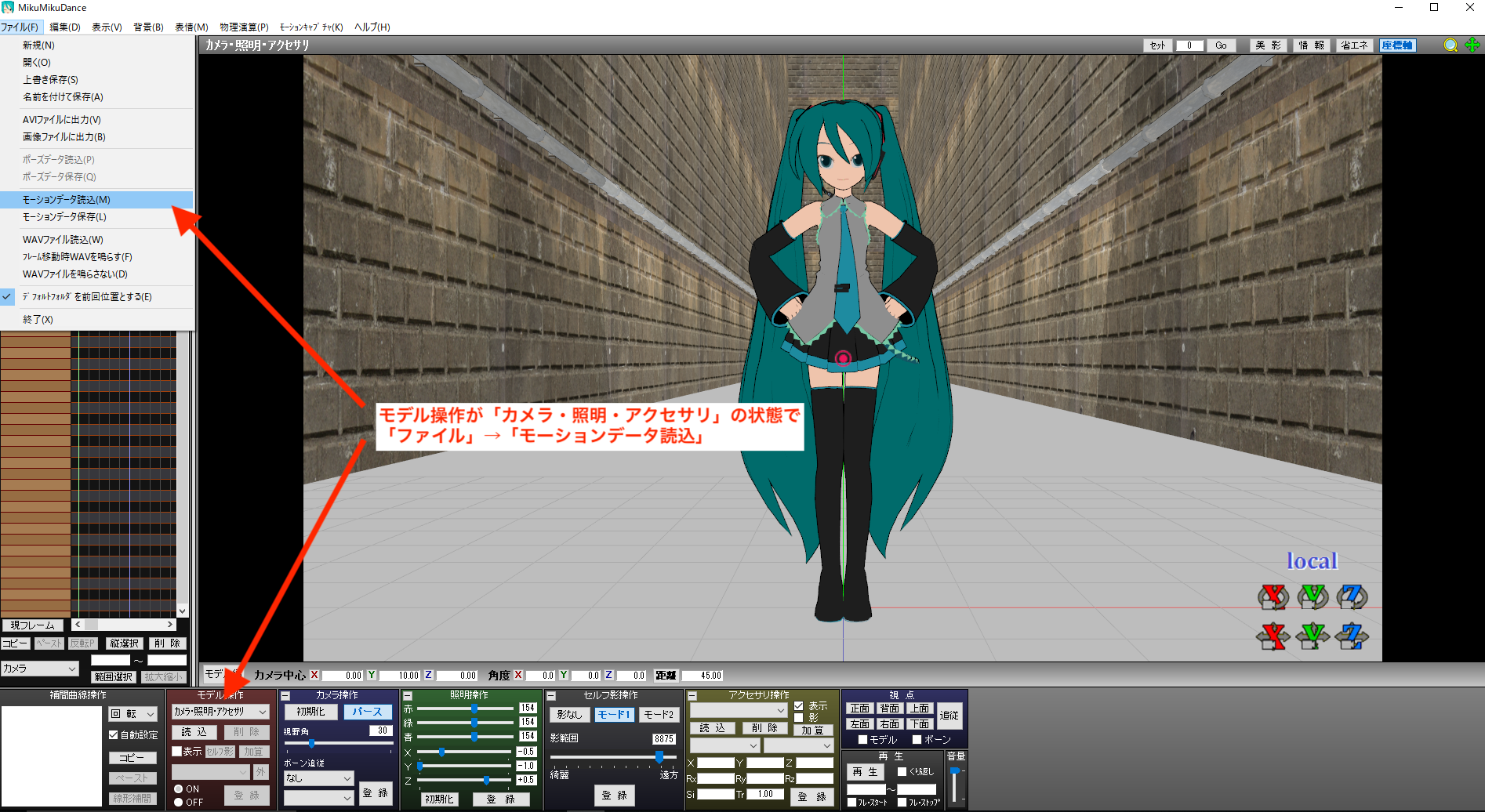This screenshot has width=1485, height=812.
Task: Toggle the ボーン checkbox under 視点
Action: (917, 740)
